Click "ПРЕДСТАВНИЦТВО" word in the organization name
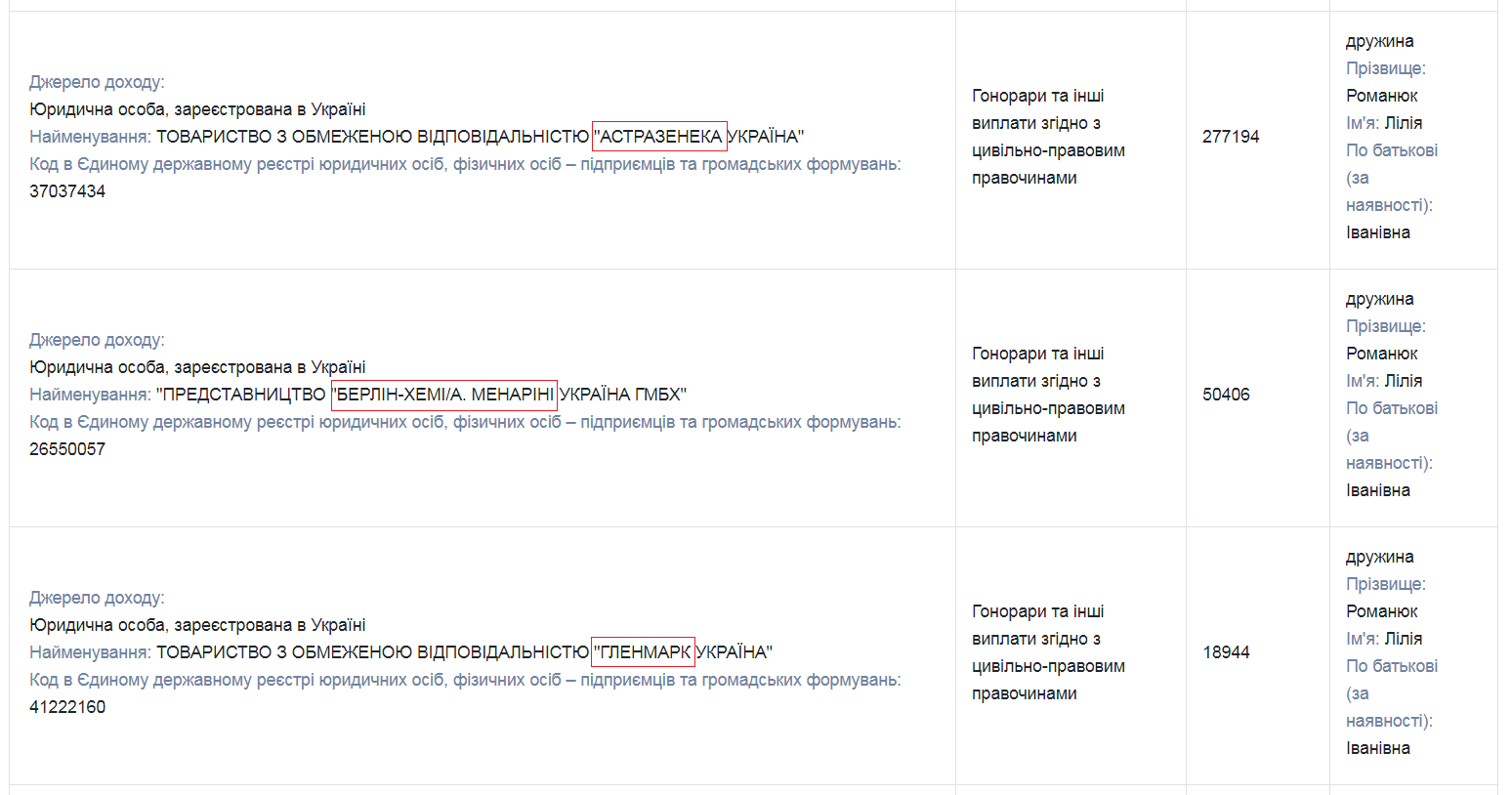The width and height of the screenshot is (1512, 795). pos(243,395)
